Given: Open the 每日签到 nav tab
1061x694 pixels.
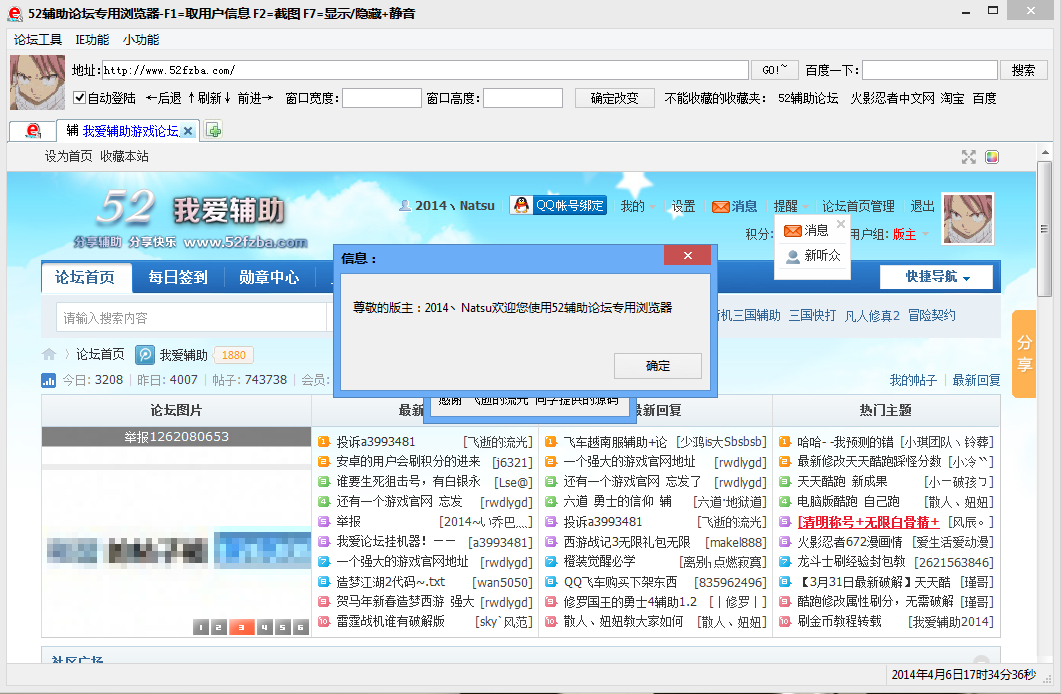Looking at the screenshot, I should (178, 277).
